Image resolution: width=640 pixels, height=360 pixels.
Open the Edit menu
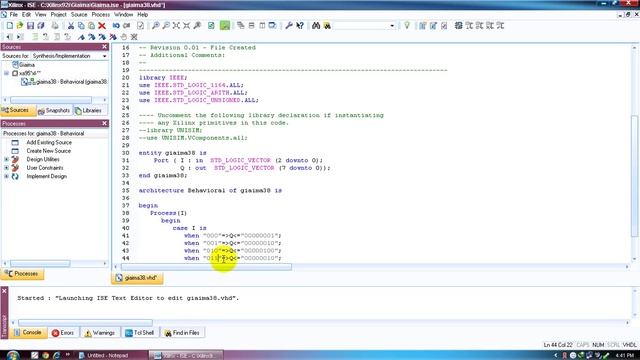(26, 14)
